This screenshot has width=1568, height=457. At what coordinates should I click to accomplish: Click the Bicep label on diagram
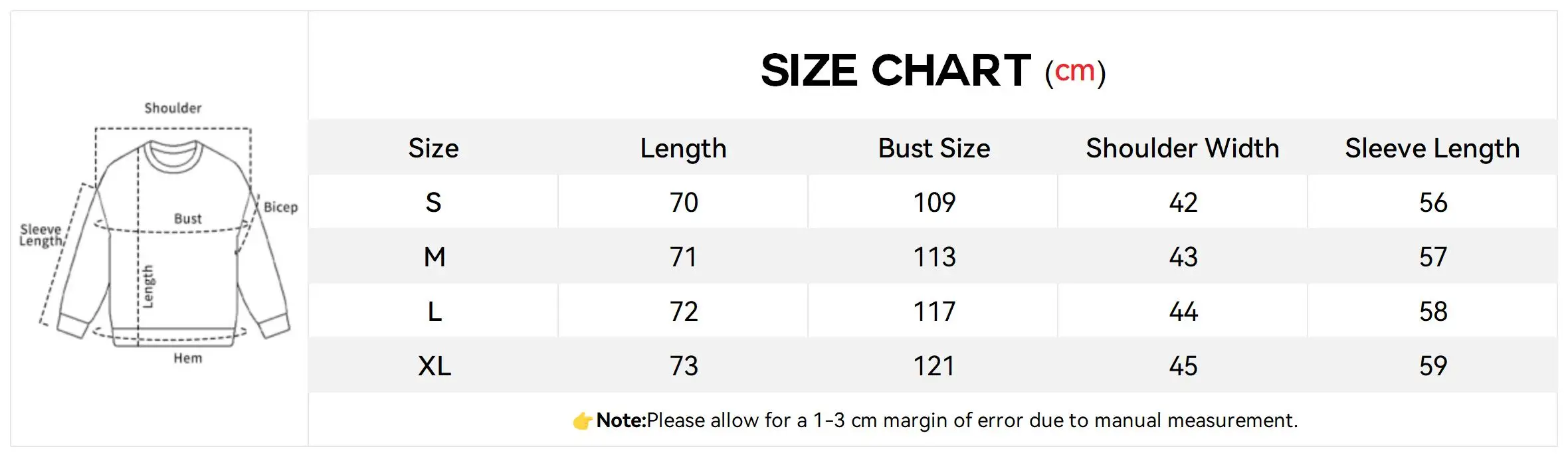point(280,207)
